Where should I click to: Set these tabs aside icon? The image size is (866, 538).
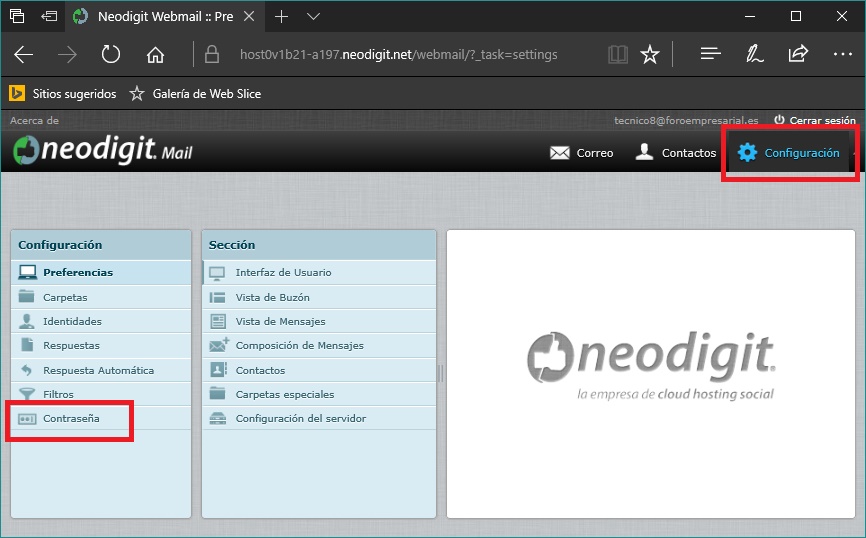coord(49,17)
